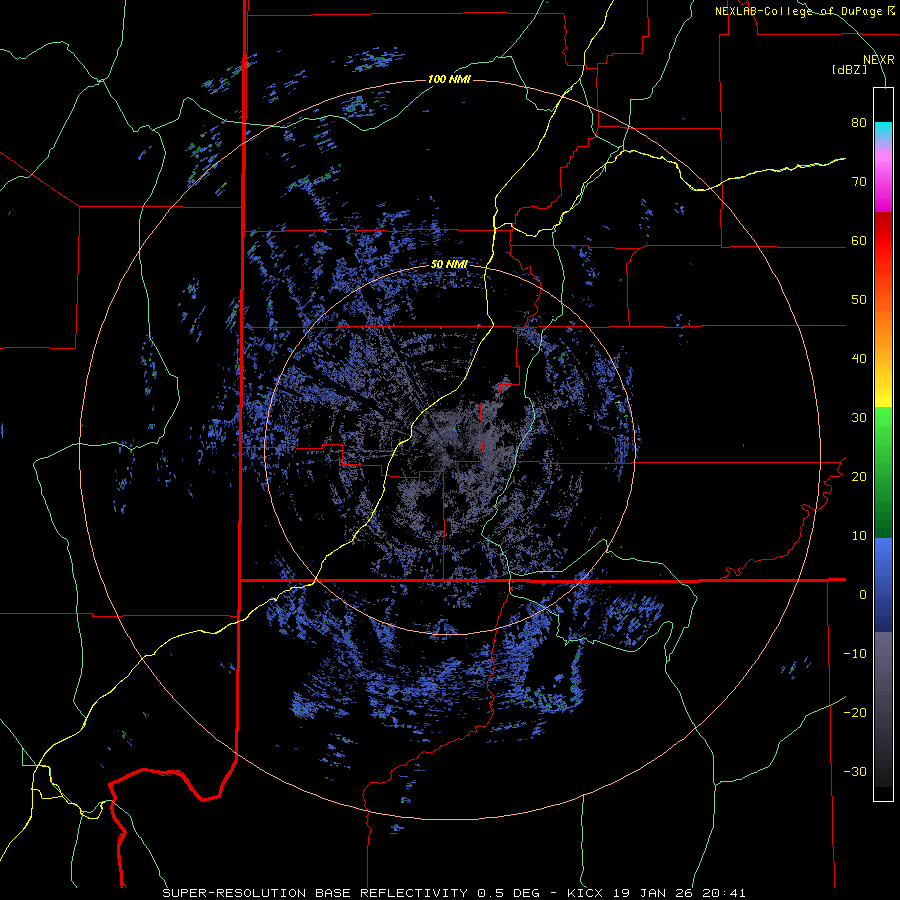Click the -20 dBZ legend value
The height and width of the screenshot is (900, 900).
point(855,713)
